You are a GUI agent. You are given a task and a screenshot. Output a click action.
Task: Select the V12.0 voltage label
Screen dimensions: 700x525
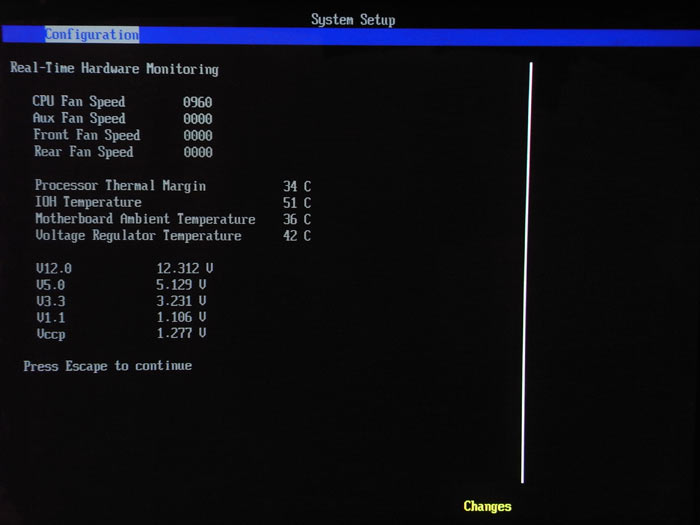pos(54,268)
